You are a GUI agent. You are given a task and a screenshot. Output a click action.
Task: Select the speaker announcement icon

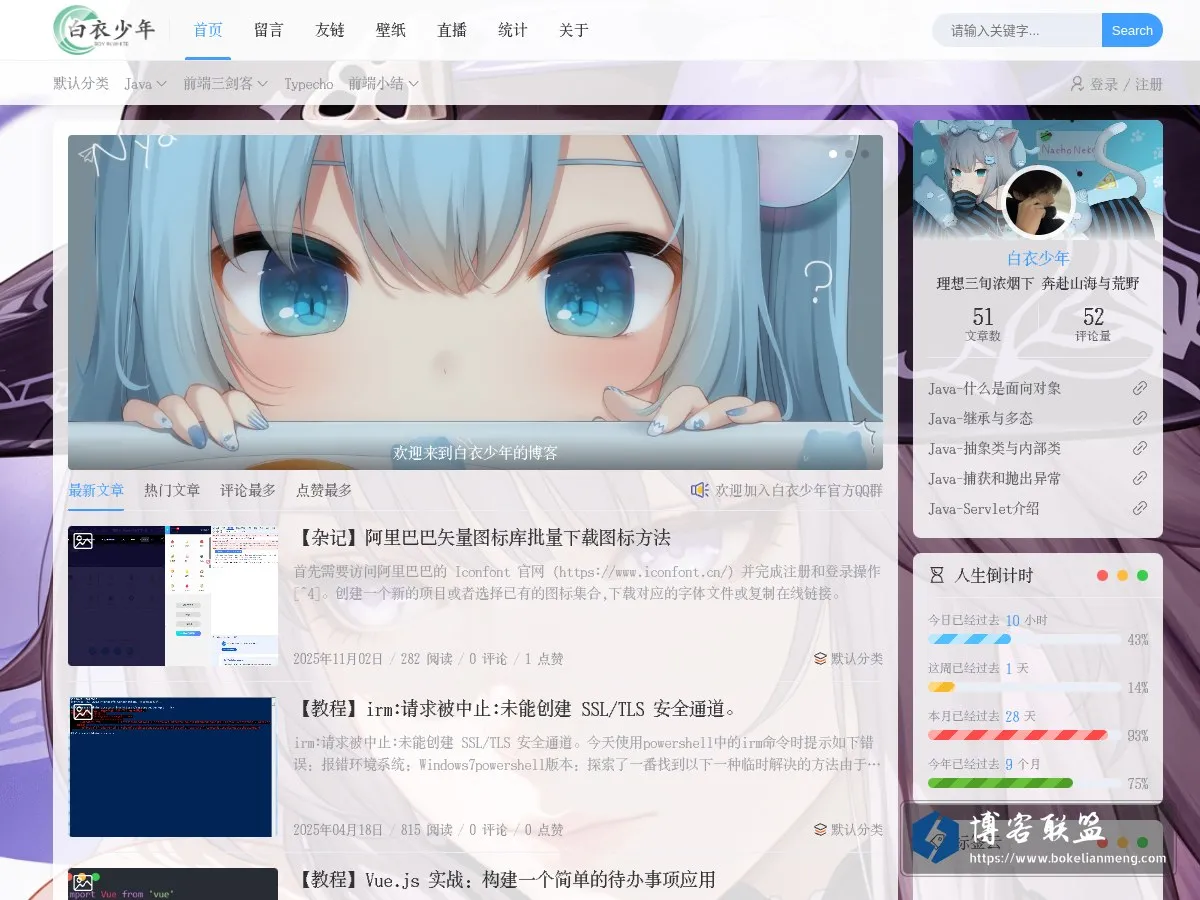point(700,490)
